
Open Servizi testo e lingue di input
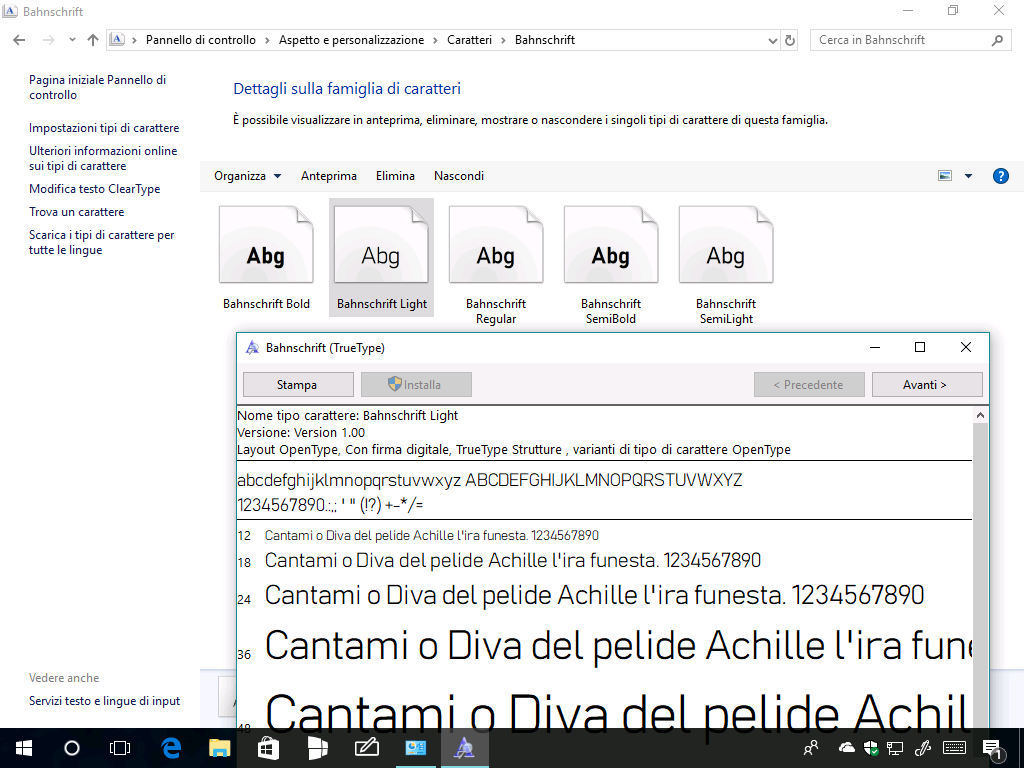[104, 701]
